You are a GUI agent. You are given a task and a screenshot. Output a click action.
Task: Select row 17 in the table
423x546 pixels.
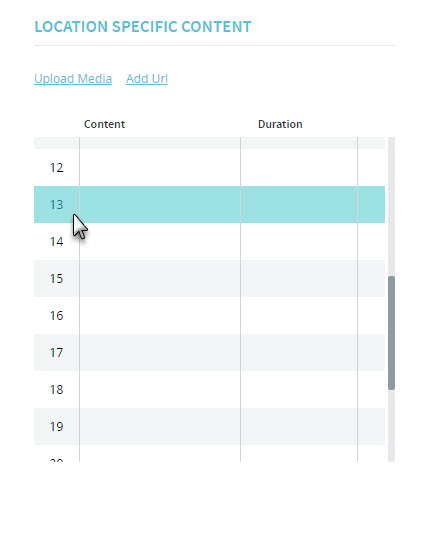tap(209, 352)
